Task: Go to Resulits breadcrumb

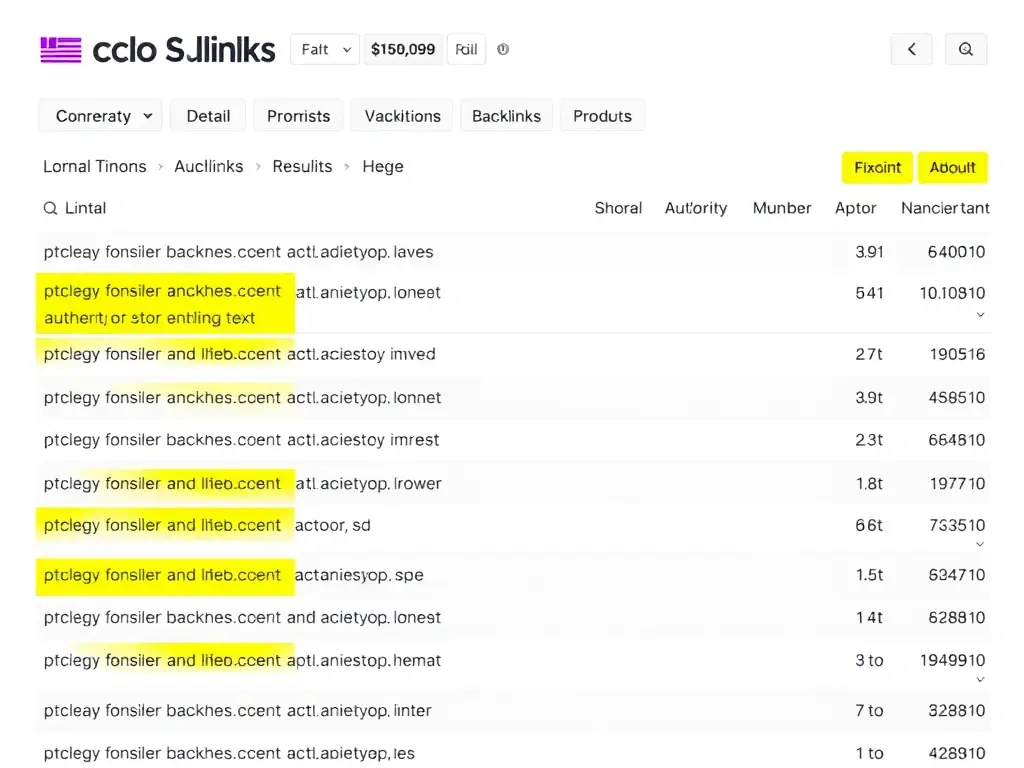Action: pos(302,167)
